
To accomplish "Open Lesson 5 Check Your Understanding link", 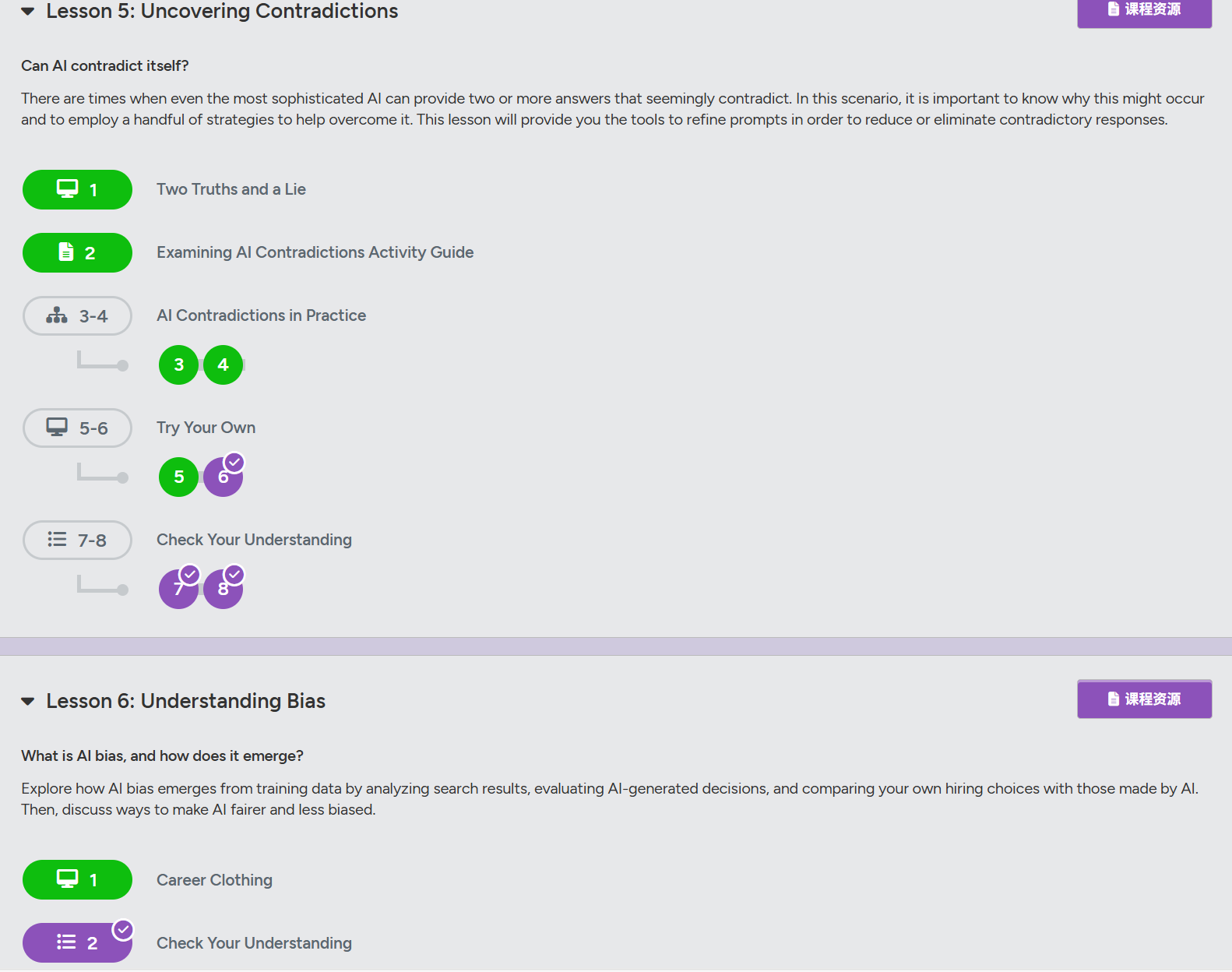I will click(254, 540).
